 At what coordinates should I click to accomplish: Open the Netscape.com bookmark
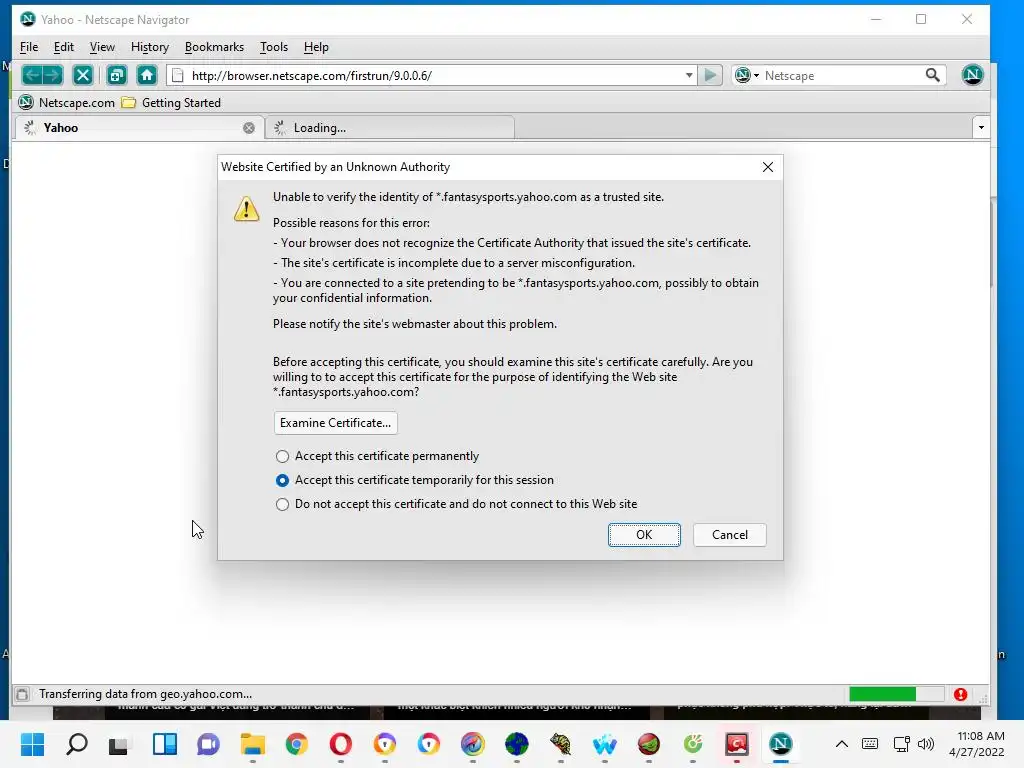[67, 103]
